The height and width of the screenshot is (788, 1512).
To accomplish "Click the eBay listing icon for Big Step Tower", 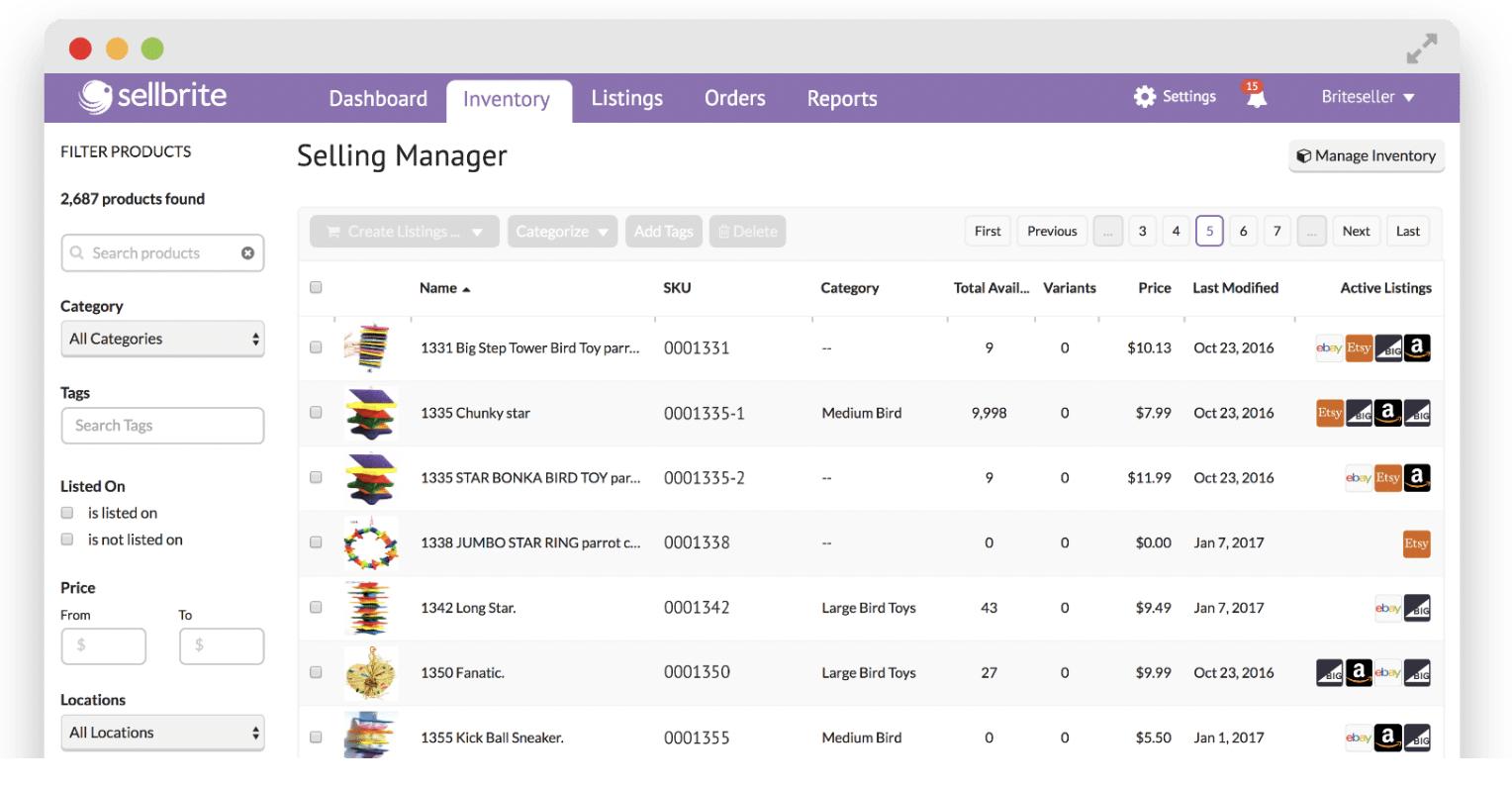I will (1329, 347).
